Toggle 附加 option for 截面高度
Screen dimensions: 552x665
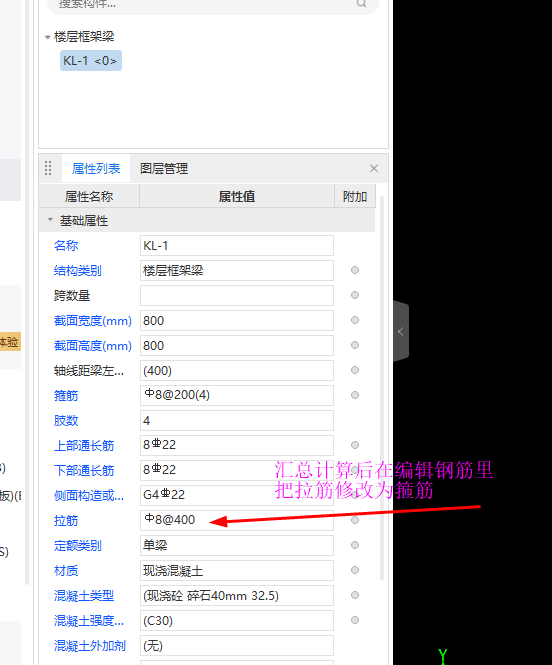(355, 345)
